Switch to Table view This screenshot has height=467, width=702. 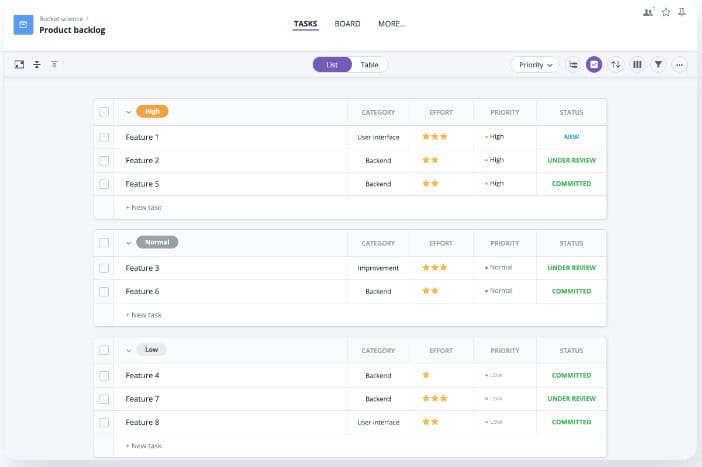click(369, 64)
